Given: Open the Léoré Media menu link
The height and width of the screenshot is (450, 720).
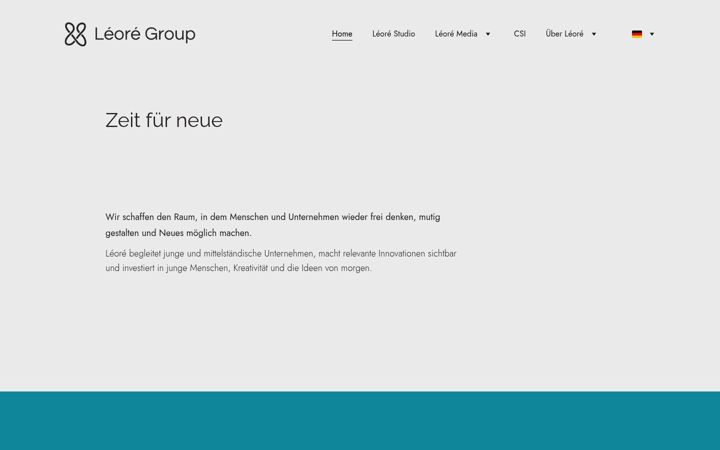Looking at the screenshot, I should (x=456, y=34).
